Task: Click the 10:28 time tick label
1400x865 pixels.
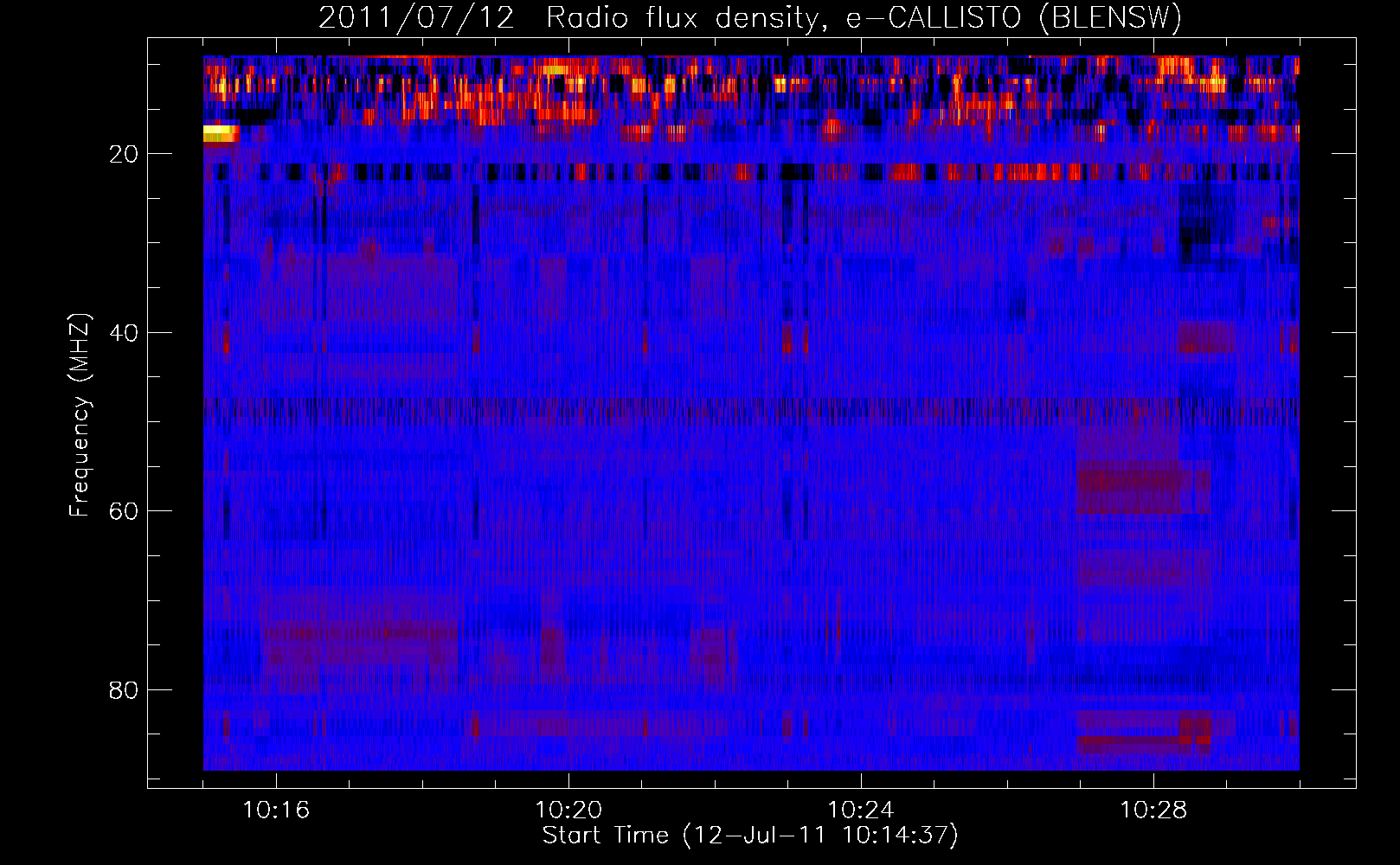Action: tap(1153, 811)
